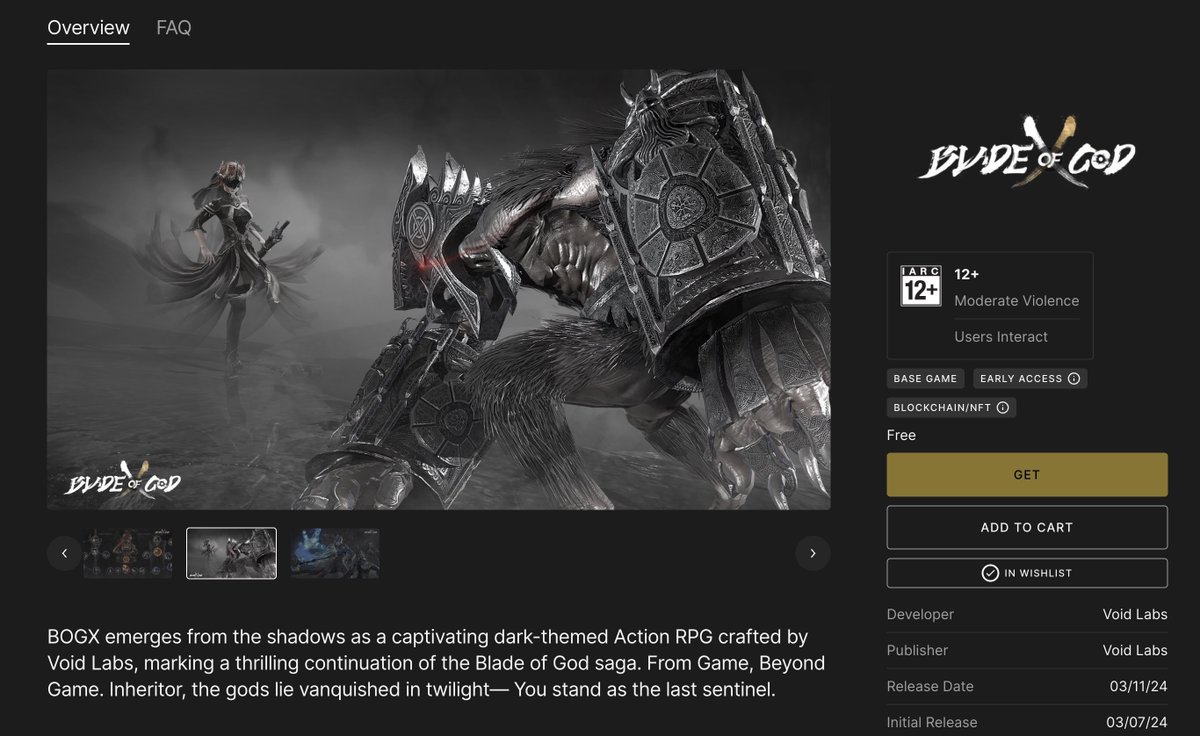Switch to the Overview tab

pyautogui.click(x=88, y=28)
